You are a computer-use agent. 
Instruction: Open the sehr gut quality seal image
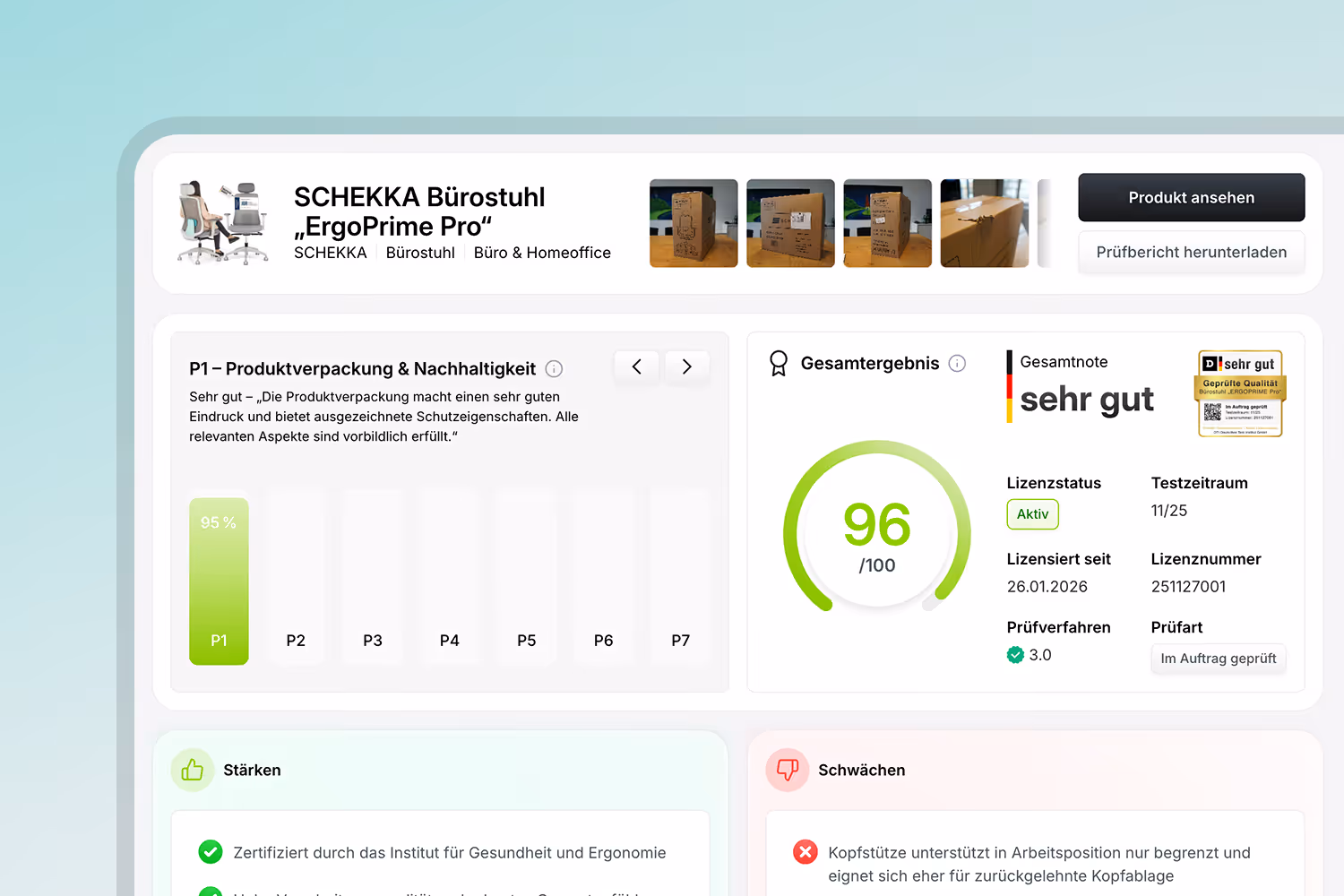(1240, 393)
